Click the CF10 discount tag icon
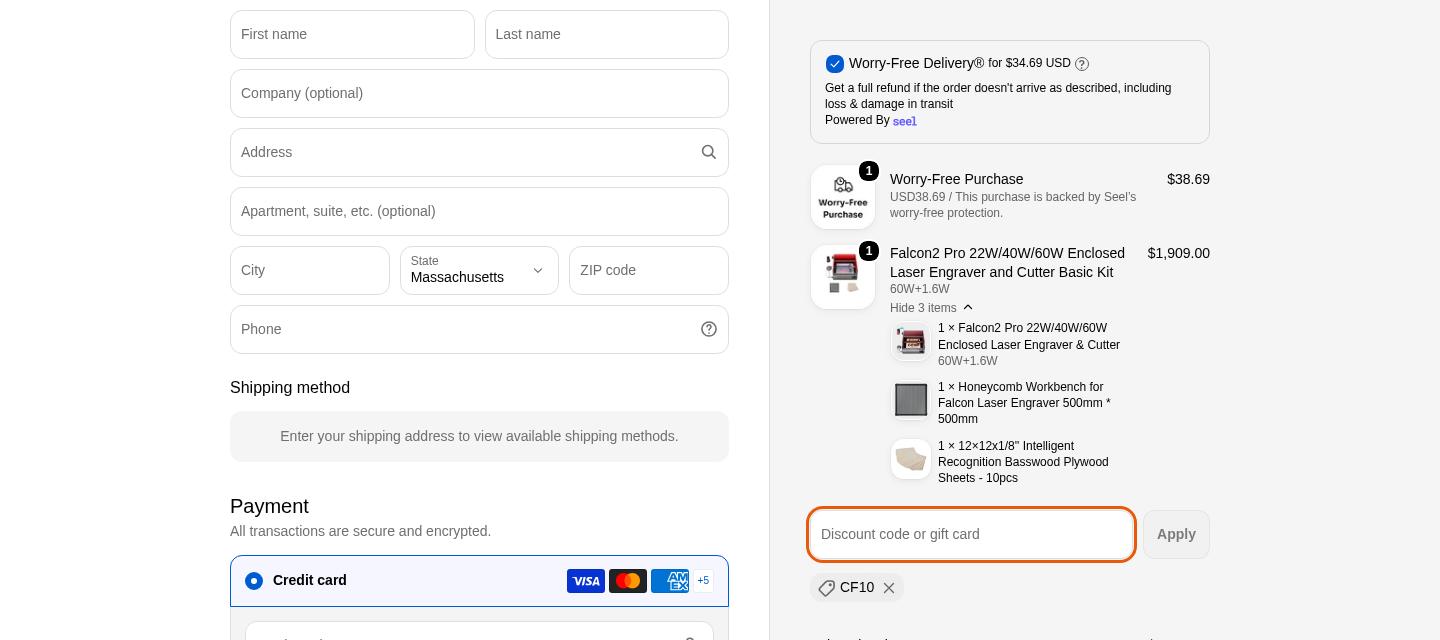Screen dimensions: 1440x640 pyautogui.click(x=826, y=588)
